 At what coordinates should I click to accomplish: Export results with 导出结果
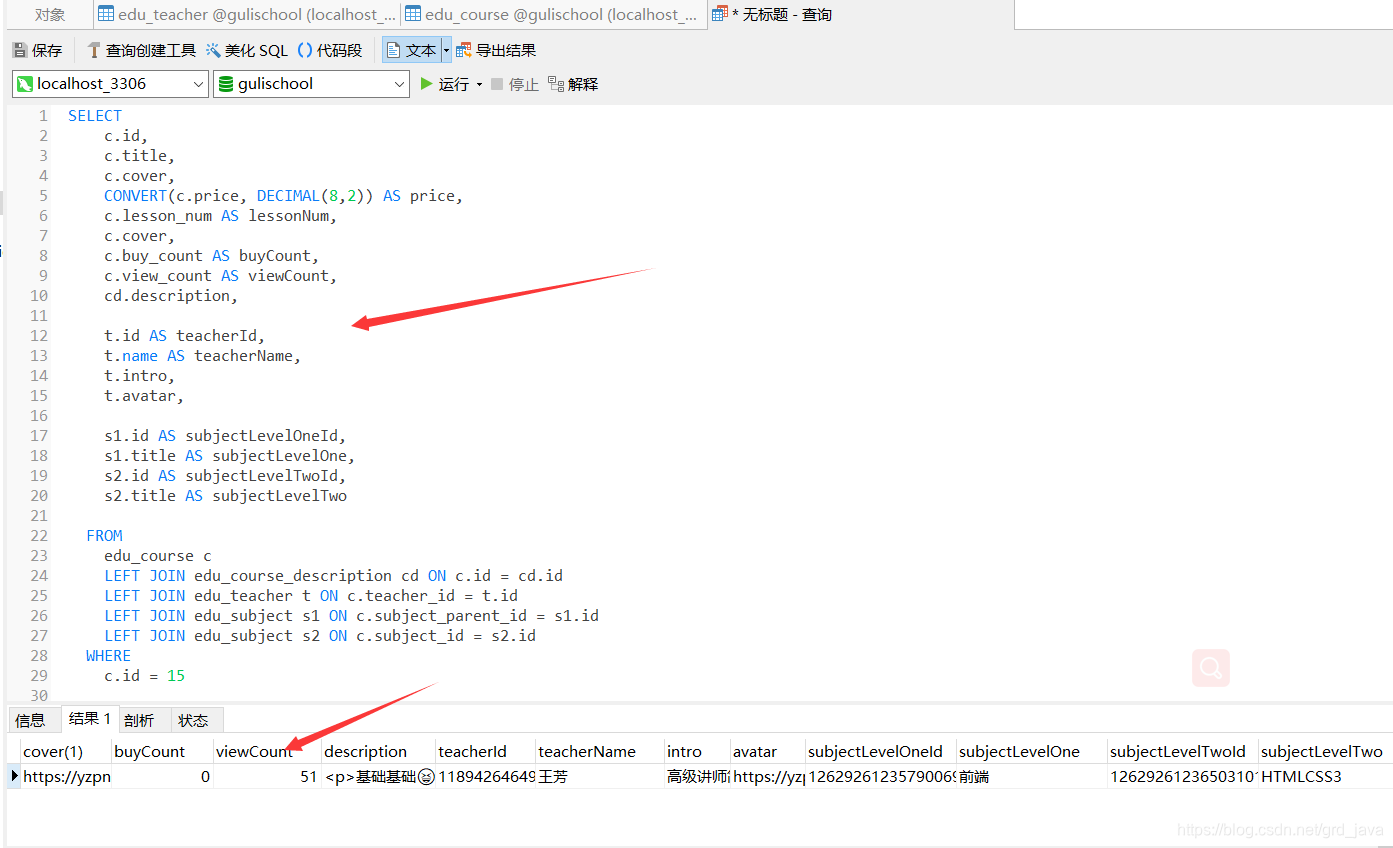point(496,50)
